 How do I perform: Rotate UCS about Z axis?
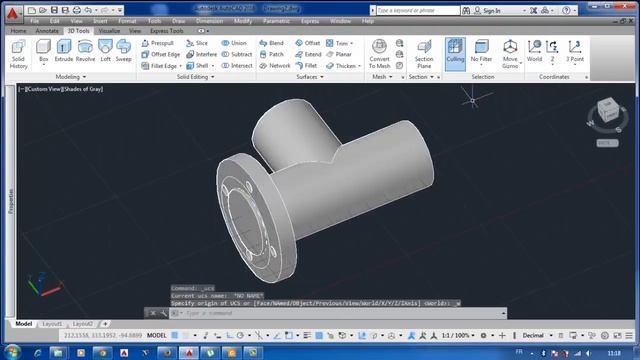coord(552,51)
